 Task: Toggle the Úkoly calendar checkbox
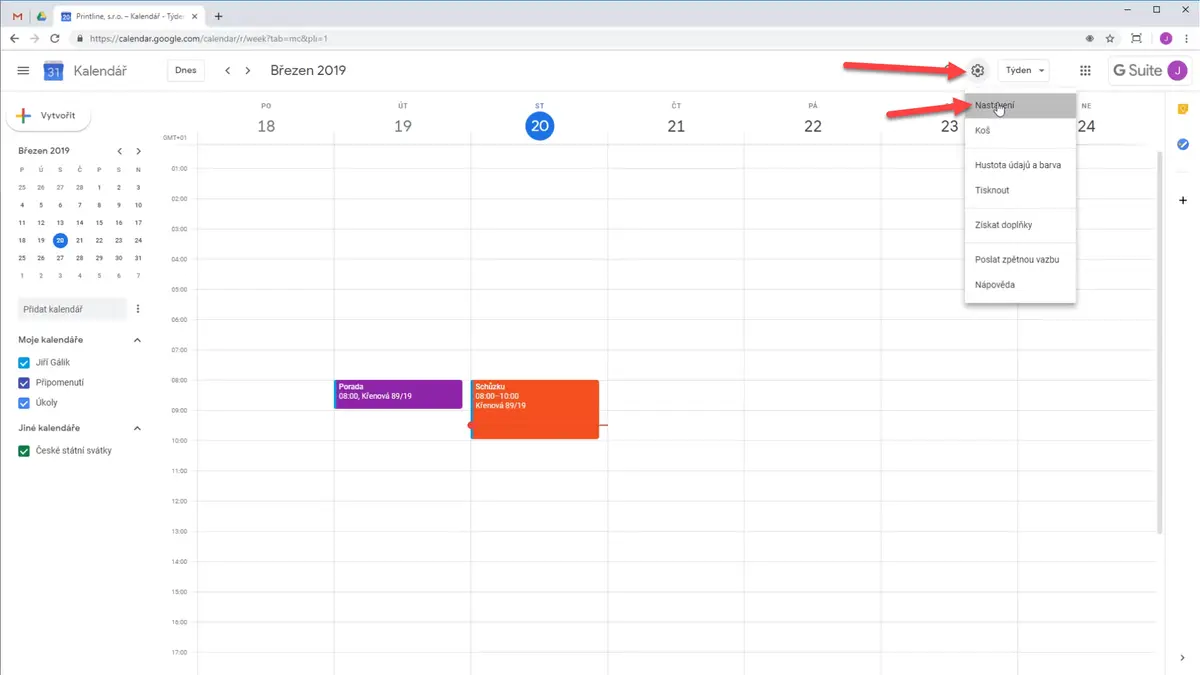(x=25, y=403)
